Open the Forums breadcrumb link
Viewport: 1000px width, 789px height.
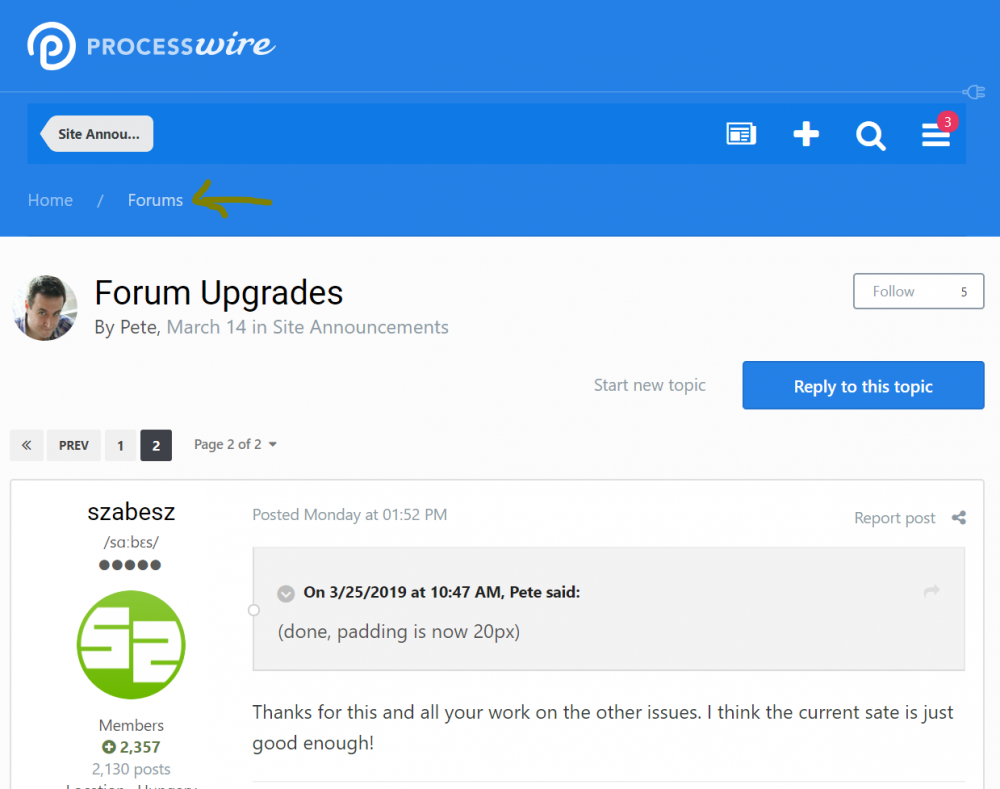click(x=155, y=200)
